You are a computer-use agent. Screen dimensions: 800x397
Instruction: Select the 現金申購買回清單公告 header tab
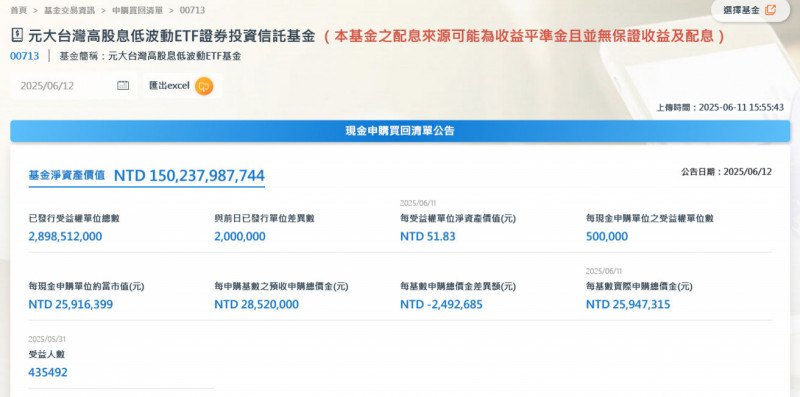400,131
